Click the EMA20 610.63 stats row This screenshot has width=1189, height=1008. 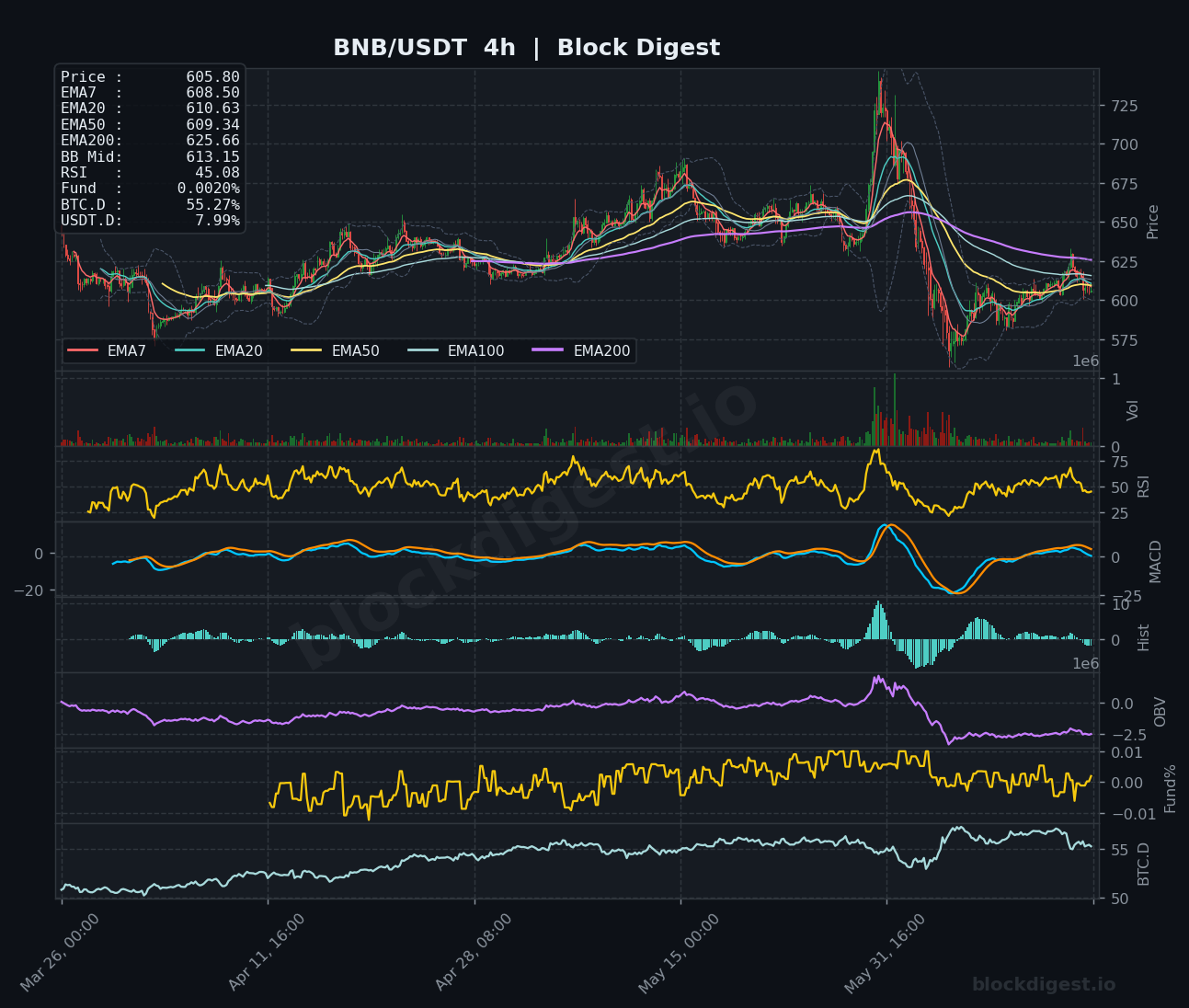150,109
